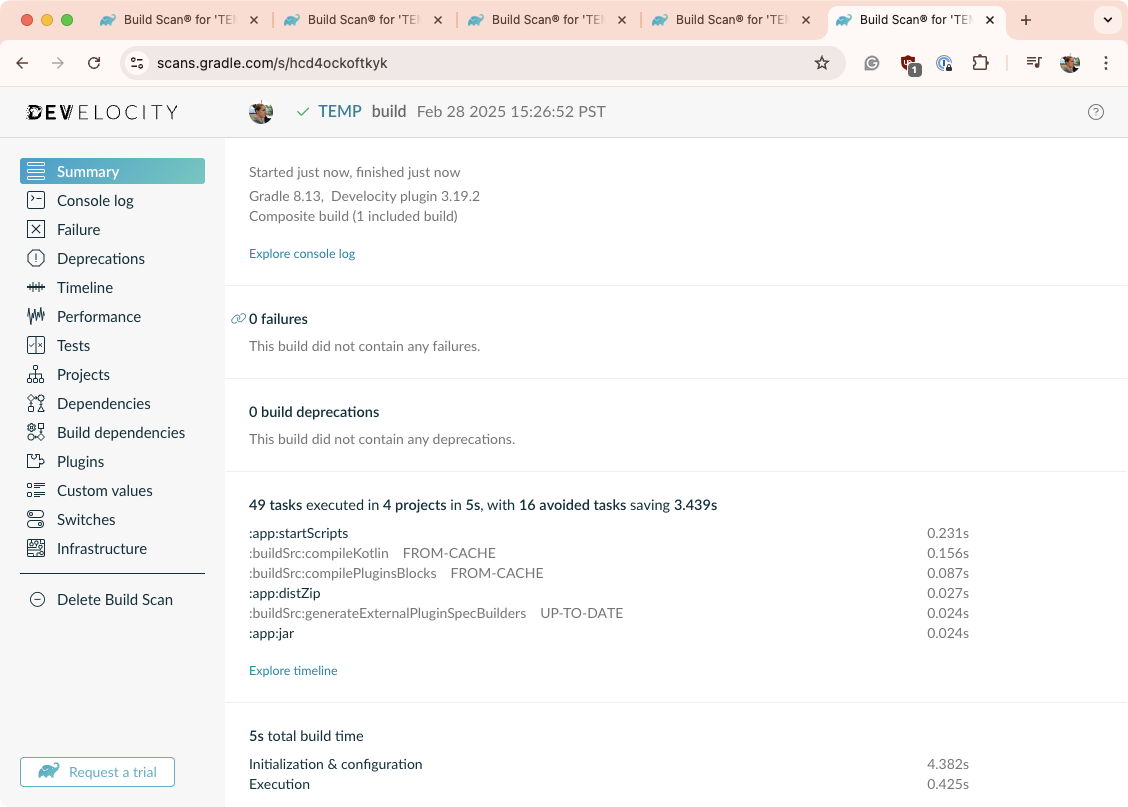
Task: Click the Explore console log link
Action: (x=302, y=254)
